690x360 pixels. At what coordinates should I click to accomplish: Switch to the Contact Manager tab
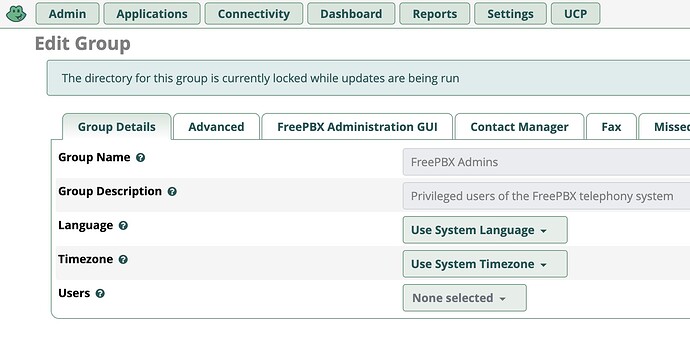pyautogui.click(x=519, y=127)
